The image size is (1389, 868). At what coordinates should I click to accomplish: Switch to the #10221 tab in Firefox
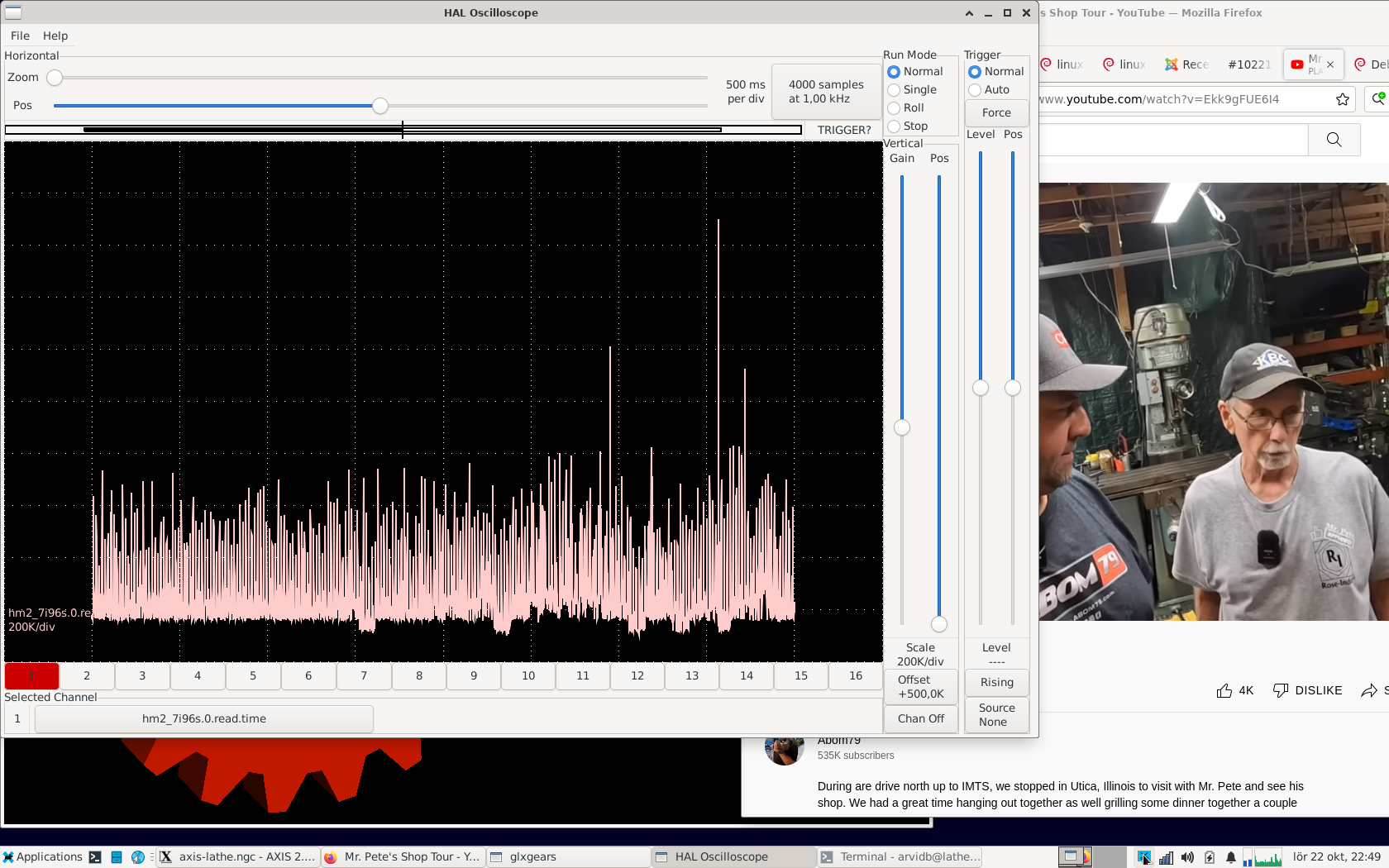1248,64
